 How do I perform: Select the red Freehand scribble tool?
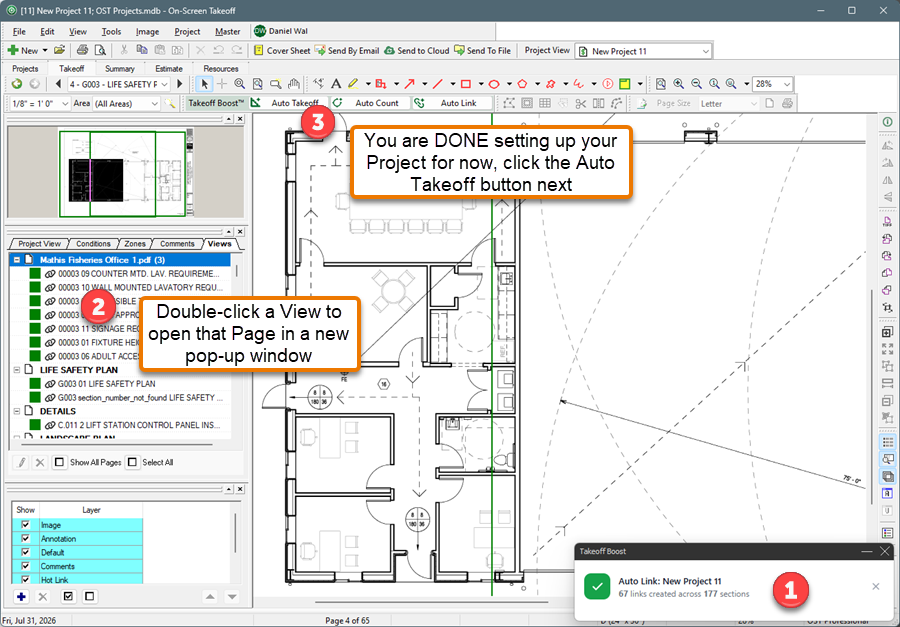(x=578, y=84)
